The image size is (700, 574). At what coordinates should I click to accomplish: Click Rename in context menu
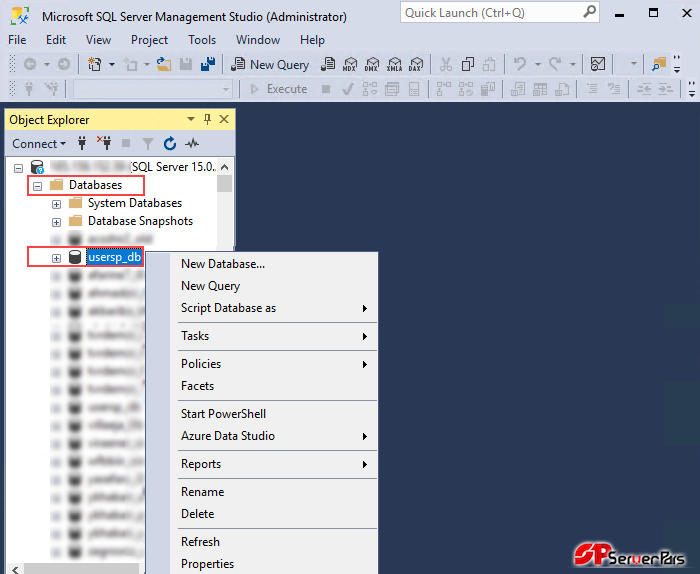coord(274,492)
